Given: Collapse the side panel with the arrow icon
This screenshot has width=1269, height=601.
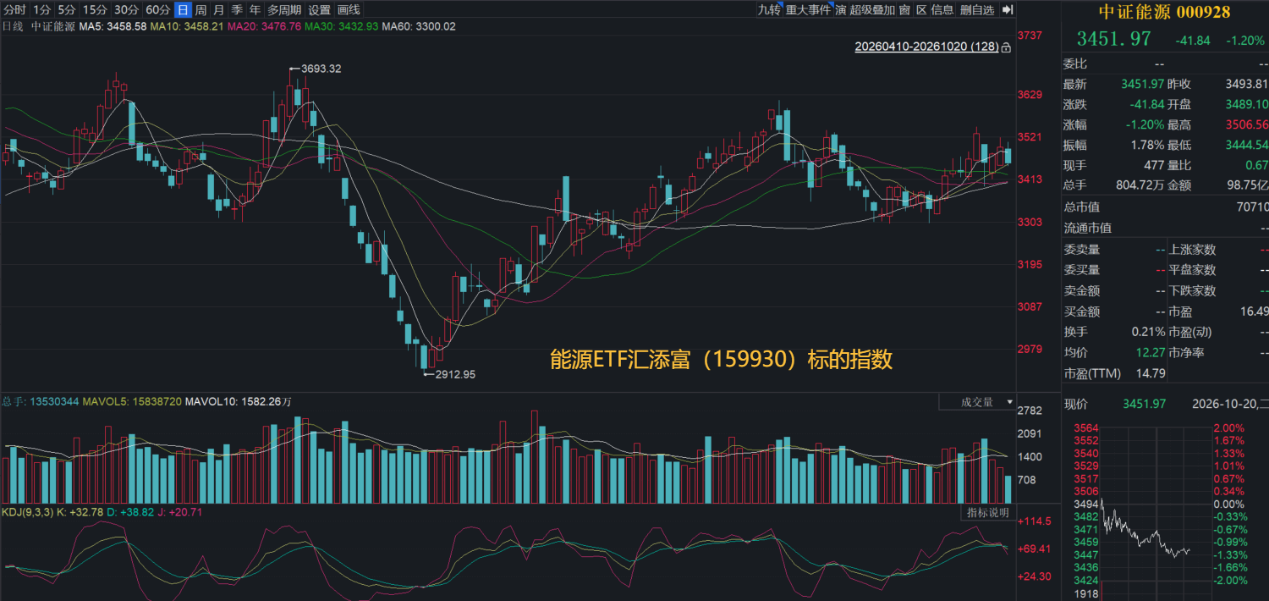Looking at the screenshot, I should 1007,10.
